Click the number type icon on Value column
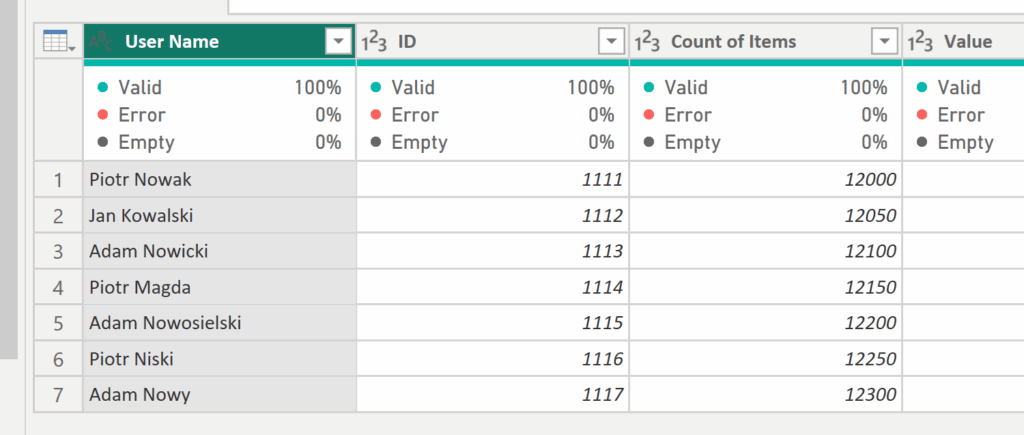This screenshot has width=1024, height=435. (920, 41)
